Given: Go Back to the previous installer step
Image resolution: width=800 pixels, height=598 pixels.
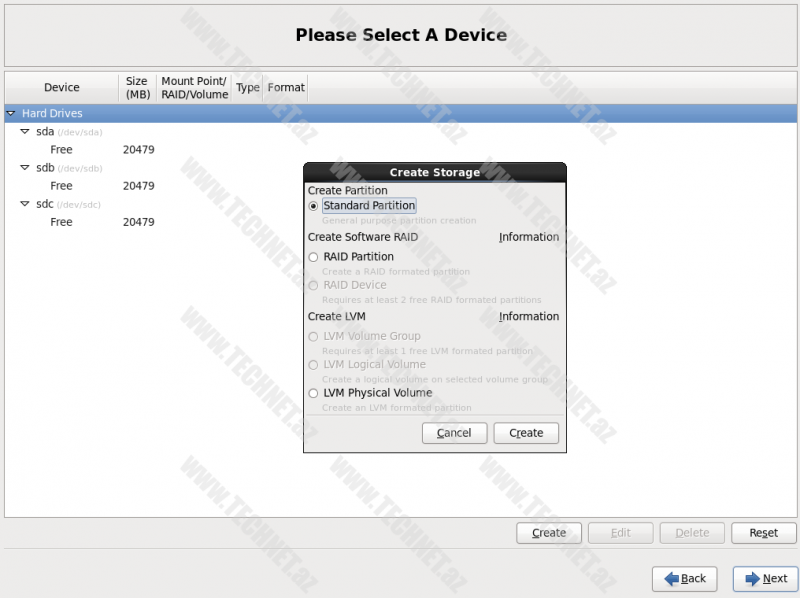Looking at the screenshot, I should click(x=684, y=578).
